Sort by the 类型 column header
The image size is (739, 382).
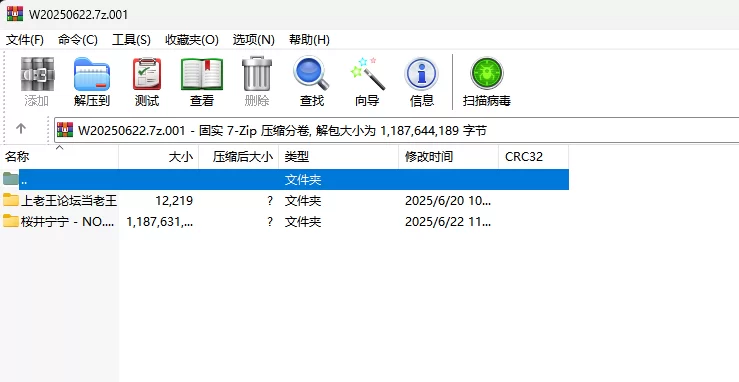point(339,157)
